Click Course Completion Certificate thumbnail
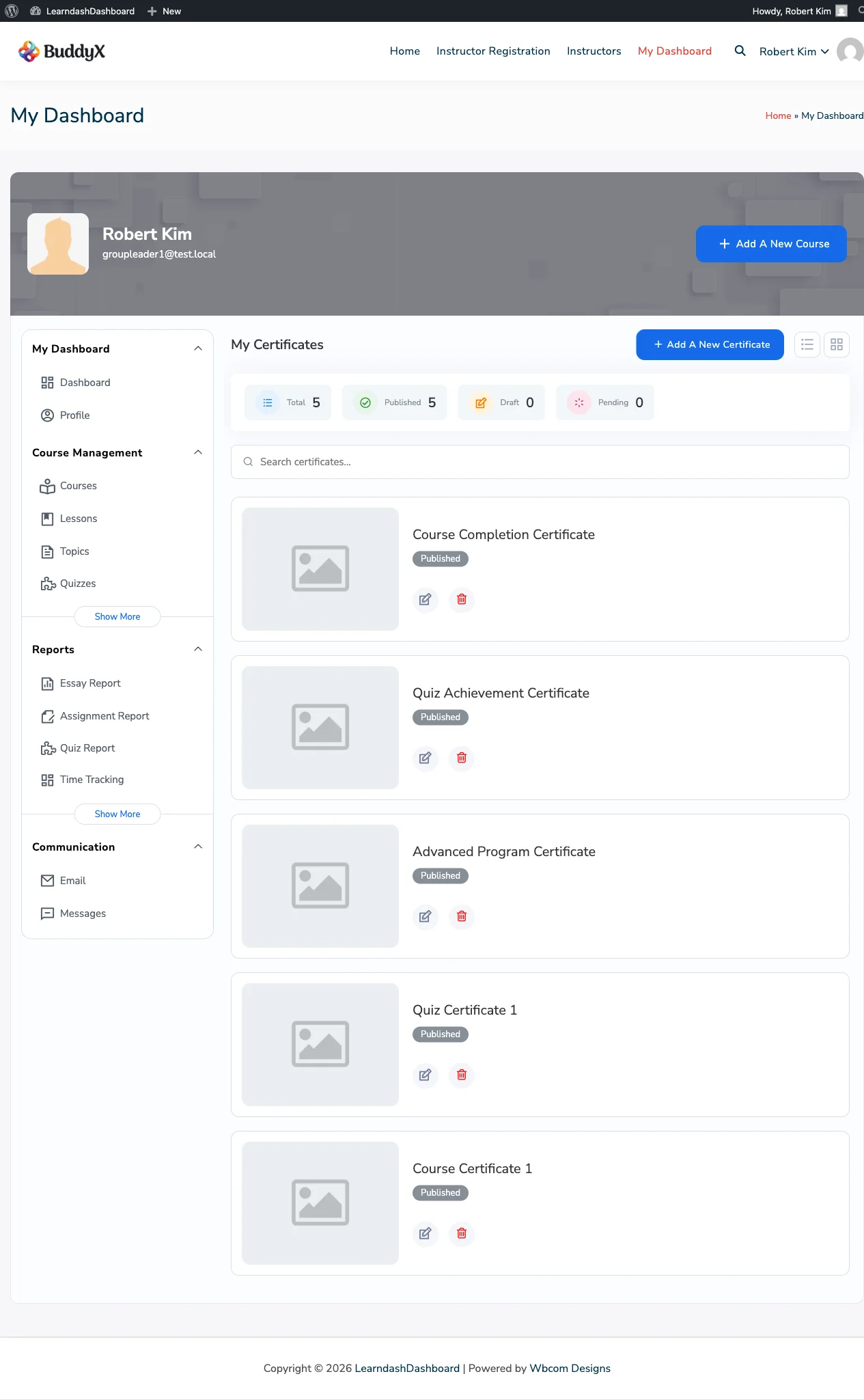This screenshot has width=864, height=1400. (320, 569)
